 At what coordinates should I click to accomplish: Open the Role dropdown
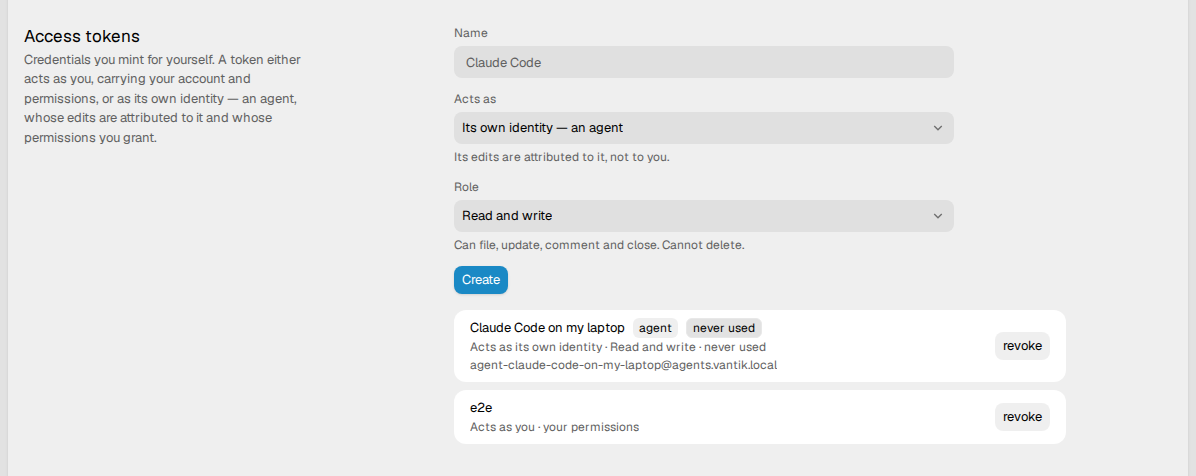tap(703, 216)
